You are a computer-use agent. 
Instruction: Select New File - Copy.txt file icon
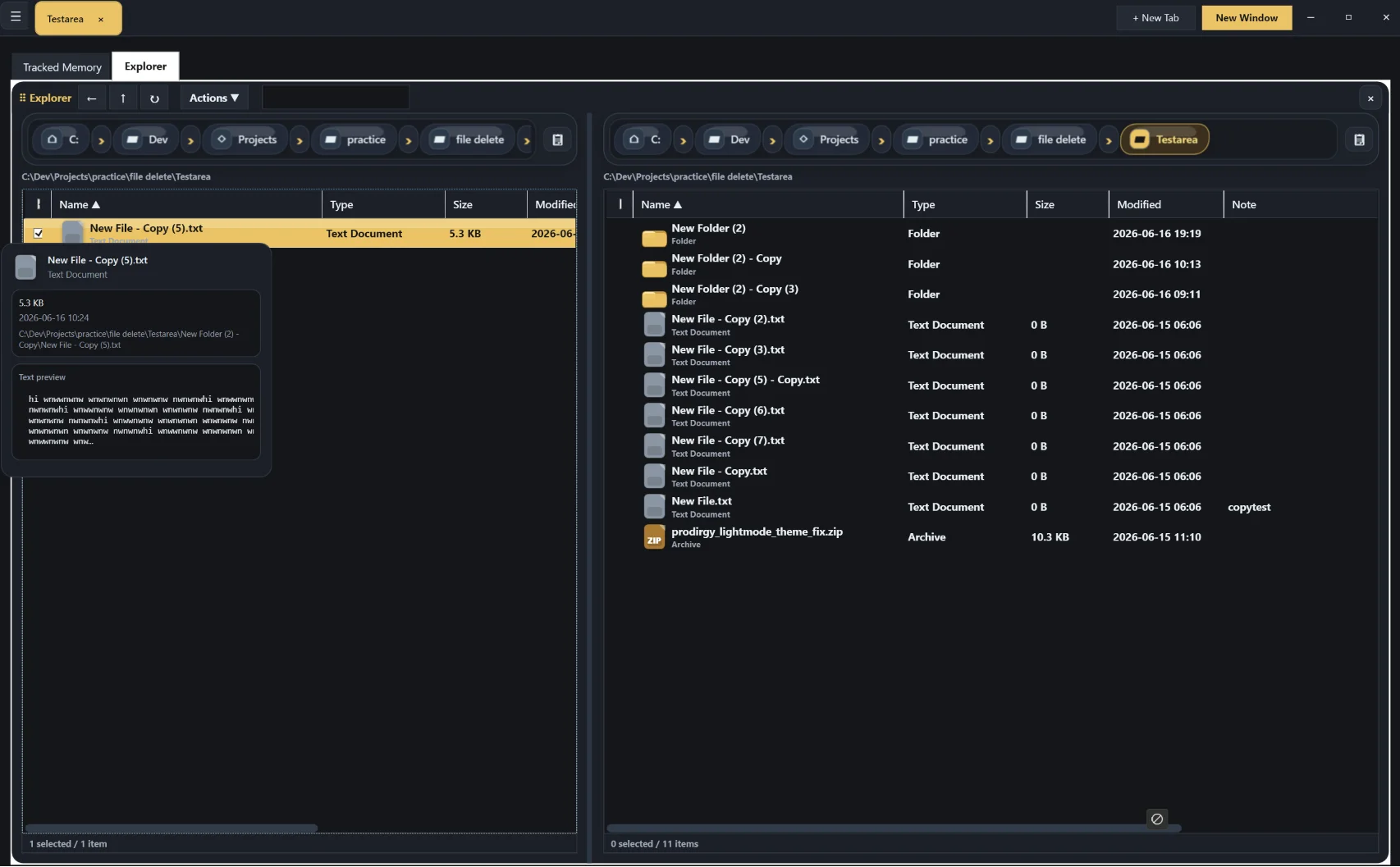pyautogui.click(x=654, y=477)
